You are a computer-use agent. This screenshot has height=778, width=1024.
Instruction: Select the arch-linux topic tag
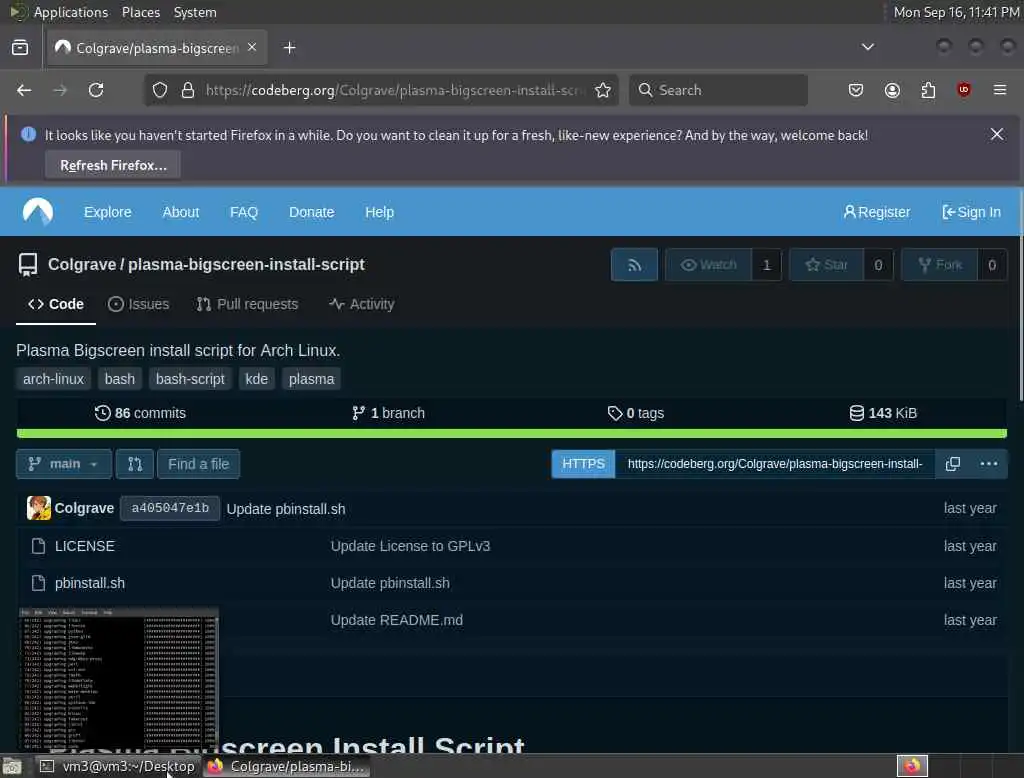[x=54, y=379]
